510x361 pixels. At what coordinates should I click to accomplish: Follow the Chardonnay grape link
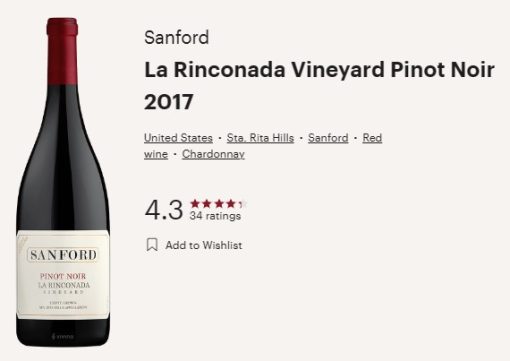213,154
